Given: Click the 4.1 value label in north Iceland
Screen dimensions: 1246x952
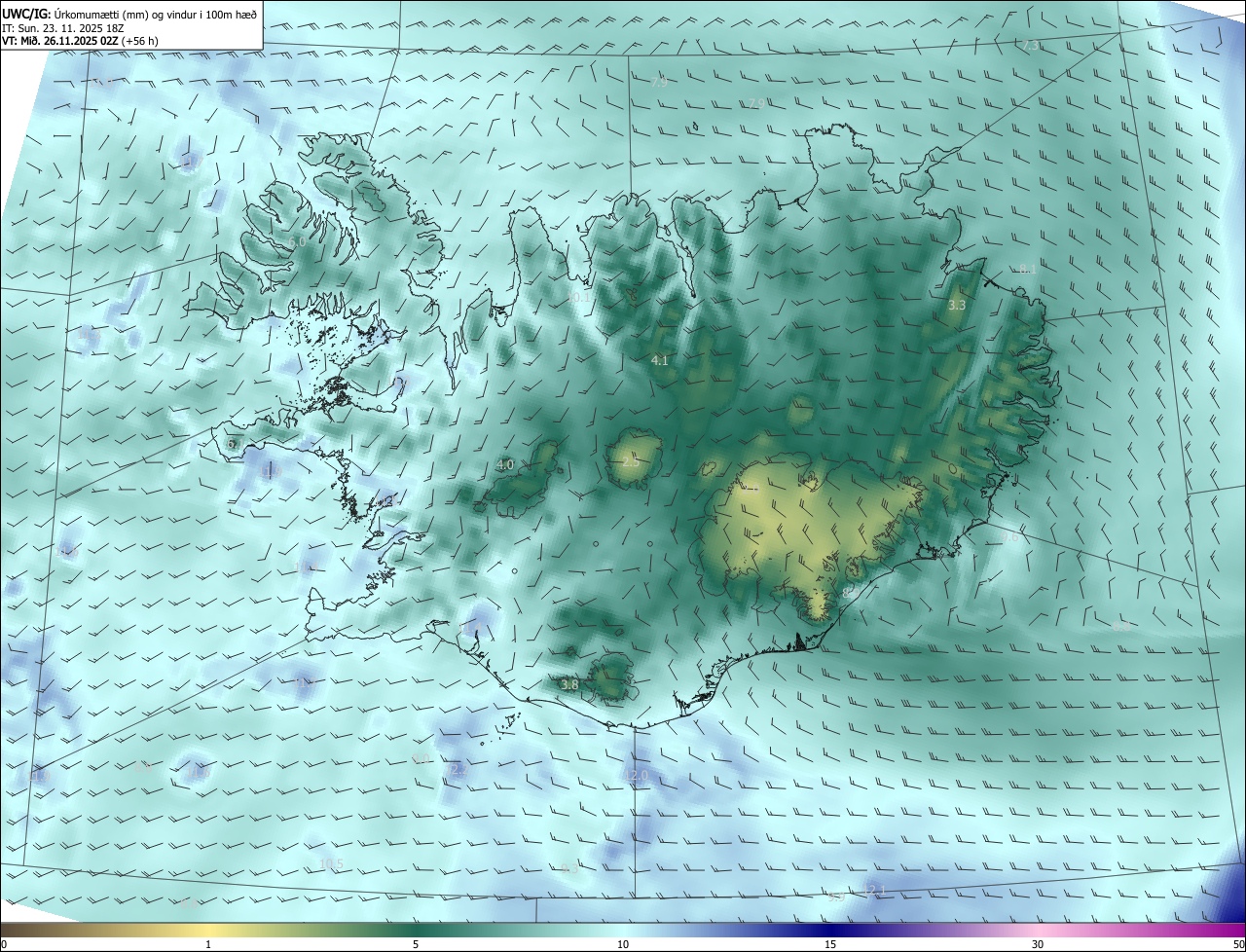Looking at the screenshot, I should pos(660,360).
